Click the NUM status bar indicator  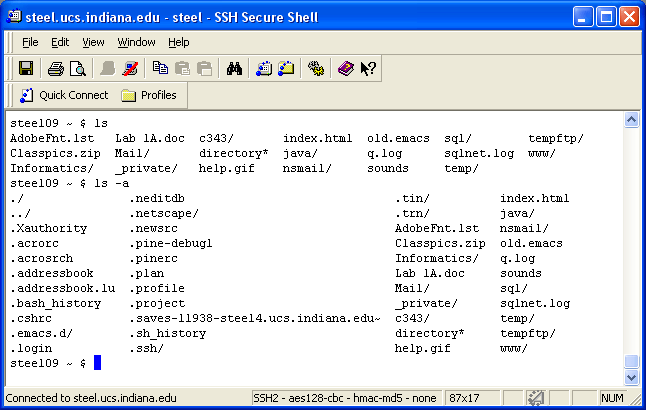612,398
